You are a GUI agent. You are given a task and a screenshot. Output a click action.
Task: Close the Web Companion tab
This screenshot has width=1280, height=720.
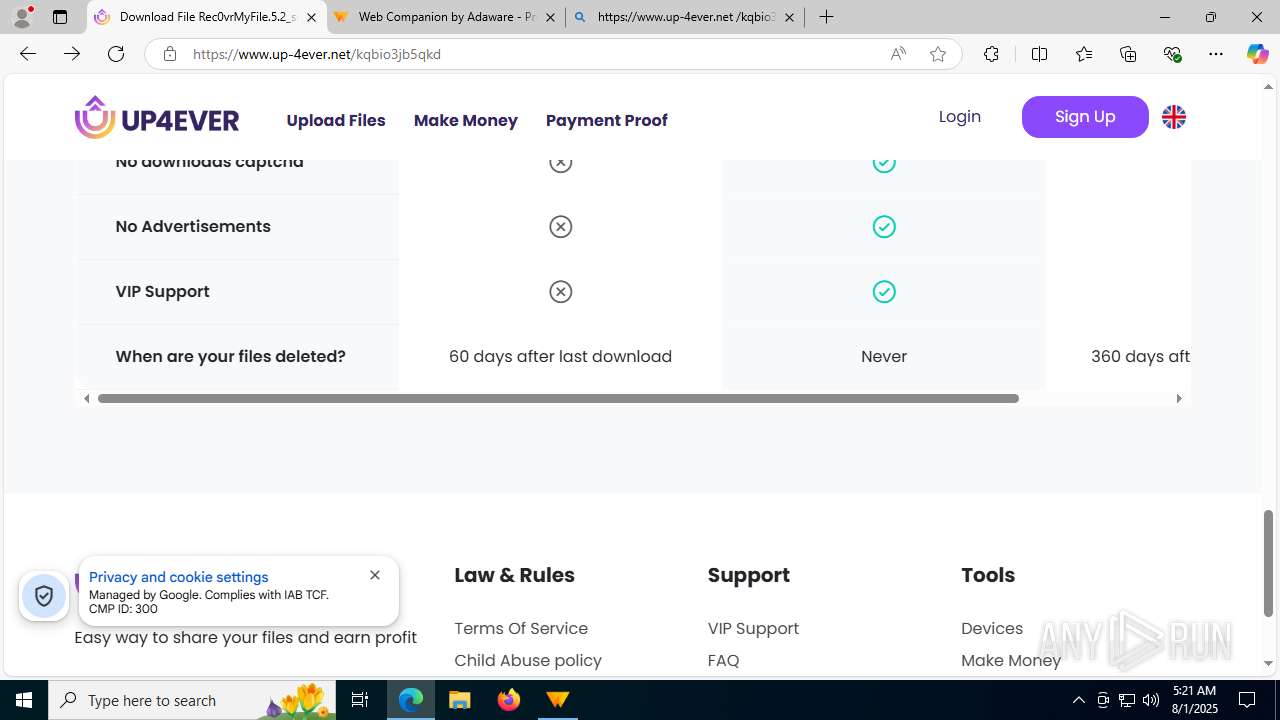[x=550, y=17]
